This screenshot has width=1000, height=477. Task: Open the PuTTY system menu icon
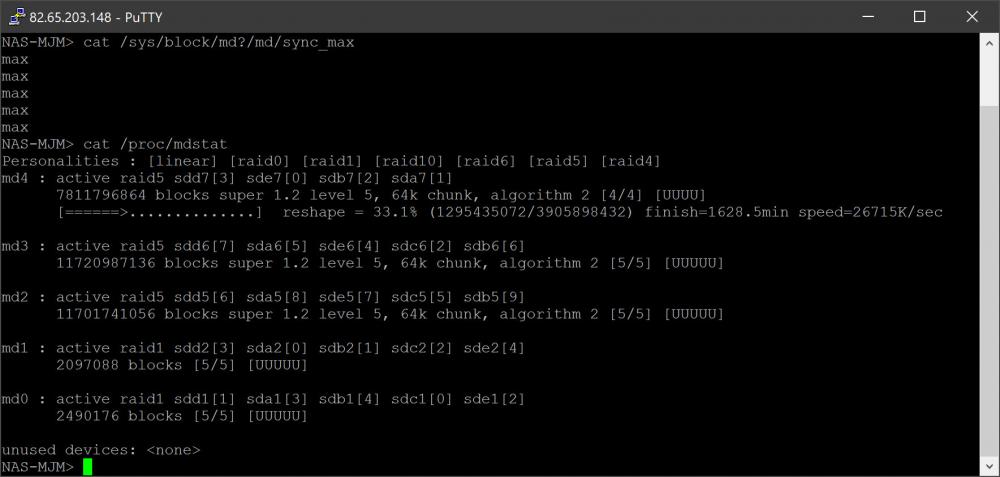click(15, 16)
